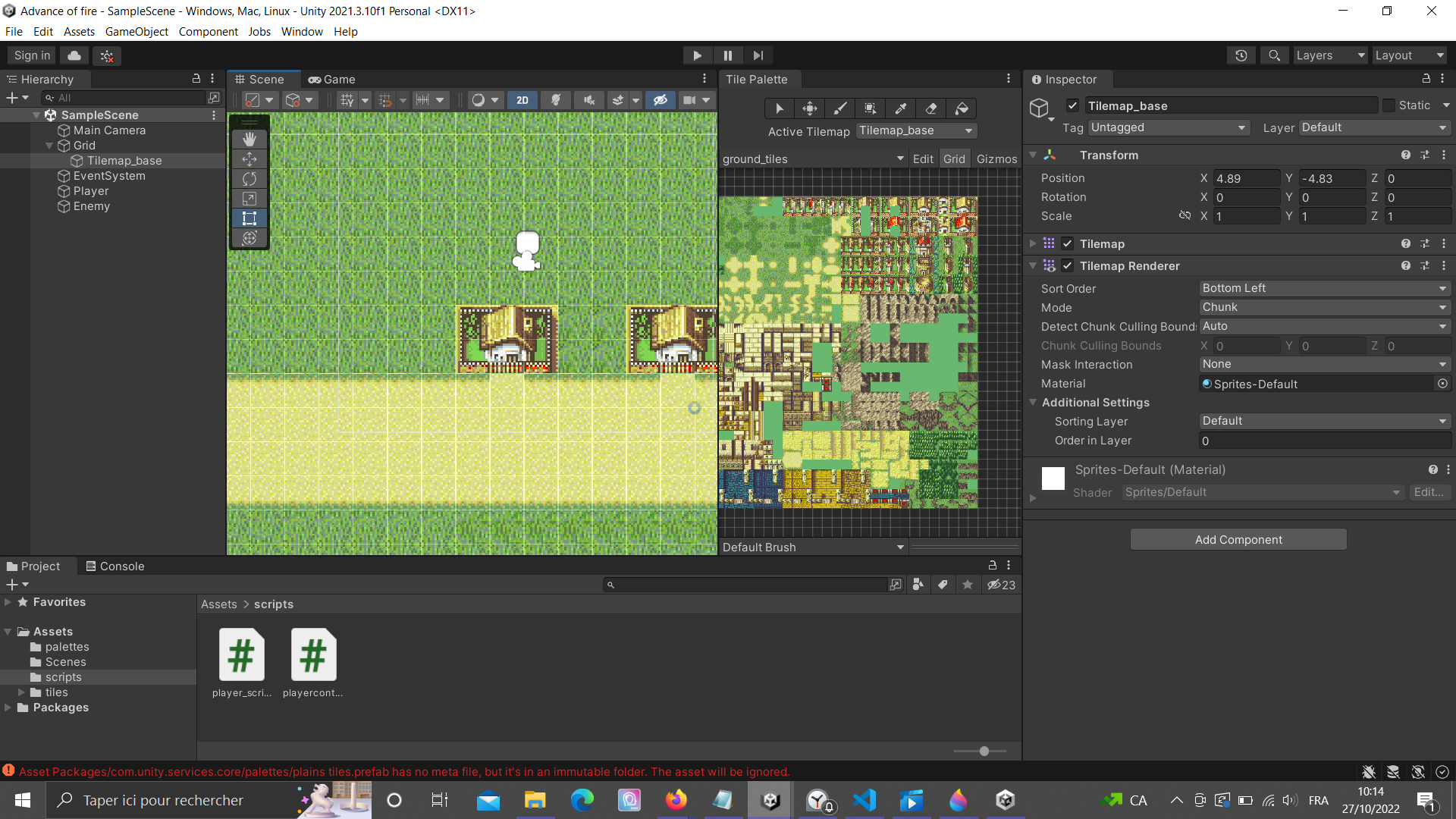This screenshot has height=819, width=1456.
Task: Select the Hand view tool
Action: click(249, 140)
